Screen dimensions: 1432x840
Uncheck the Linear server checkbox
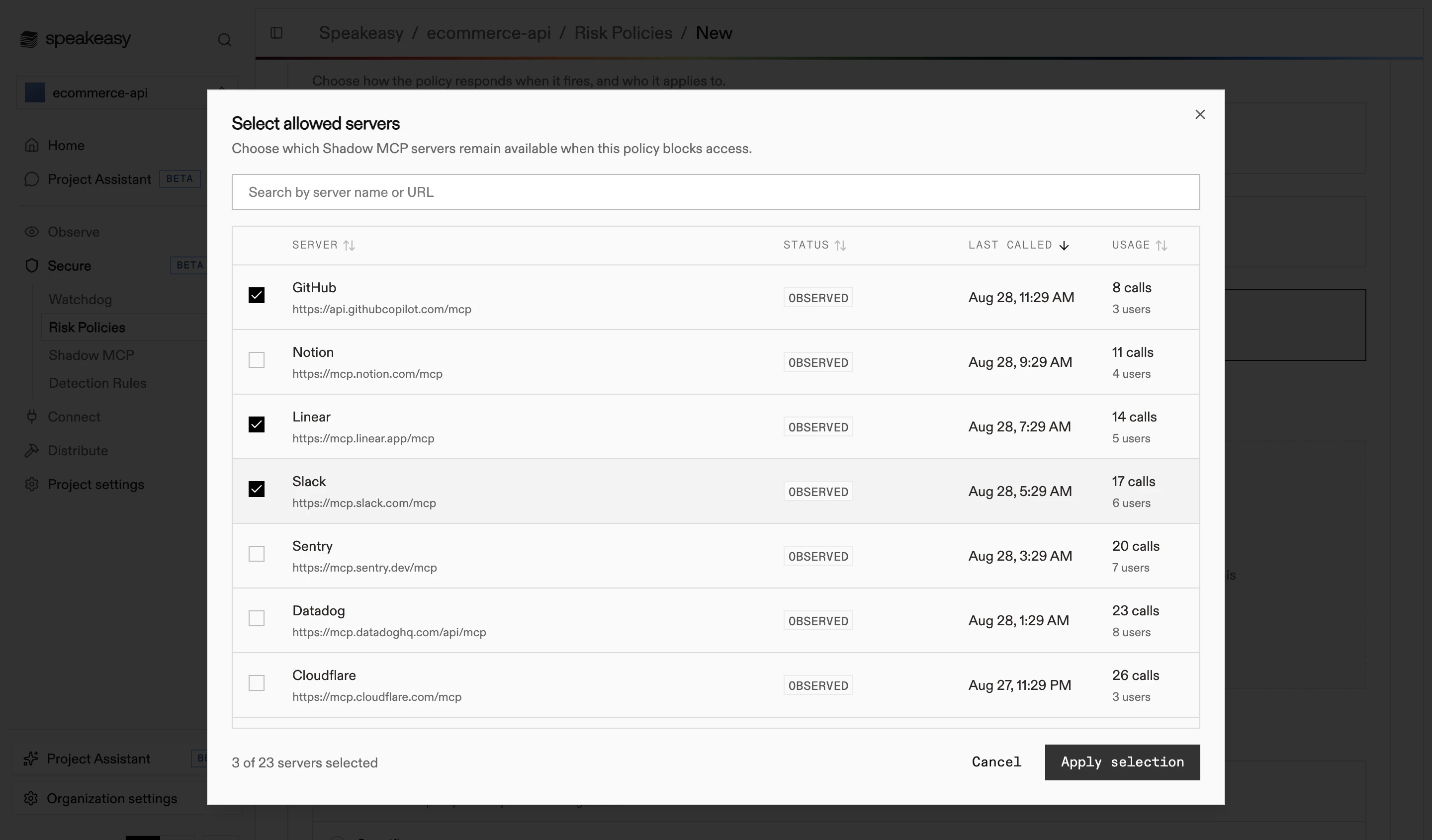click(256, 424)
